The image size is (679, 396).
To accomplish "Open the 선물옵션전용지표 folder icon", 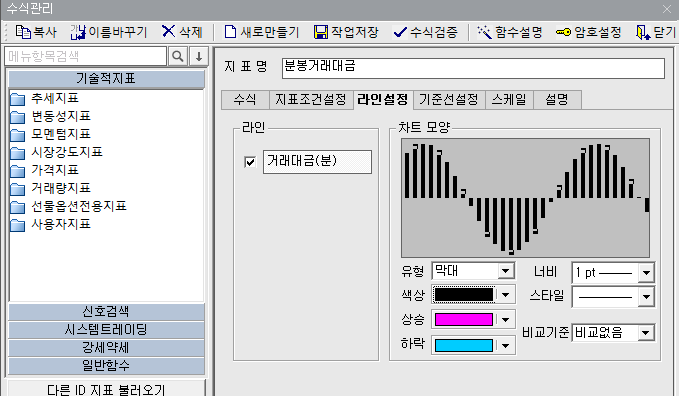I will coord(18,207).
